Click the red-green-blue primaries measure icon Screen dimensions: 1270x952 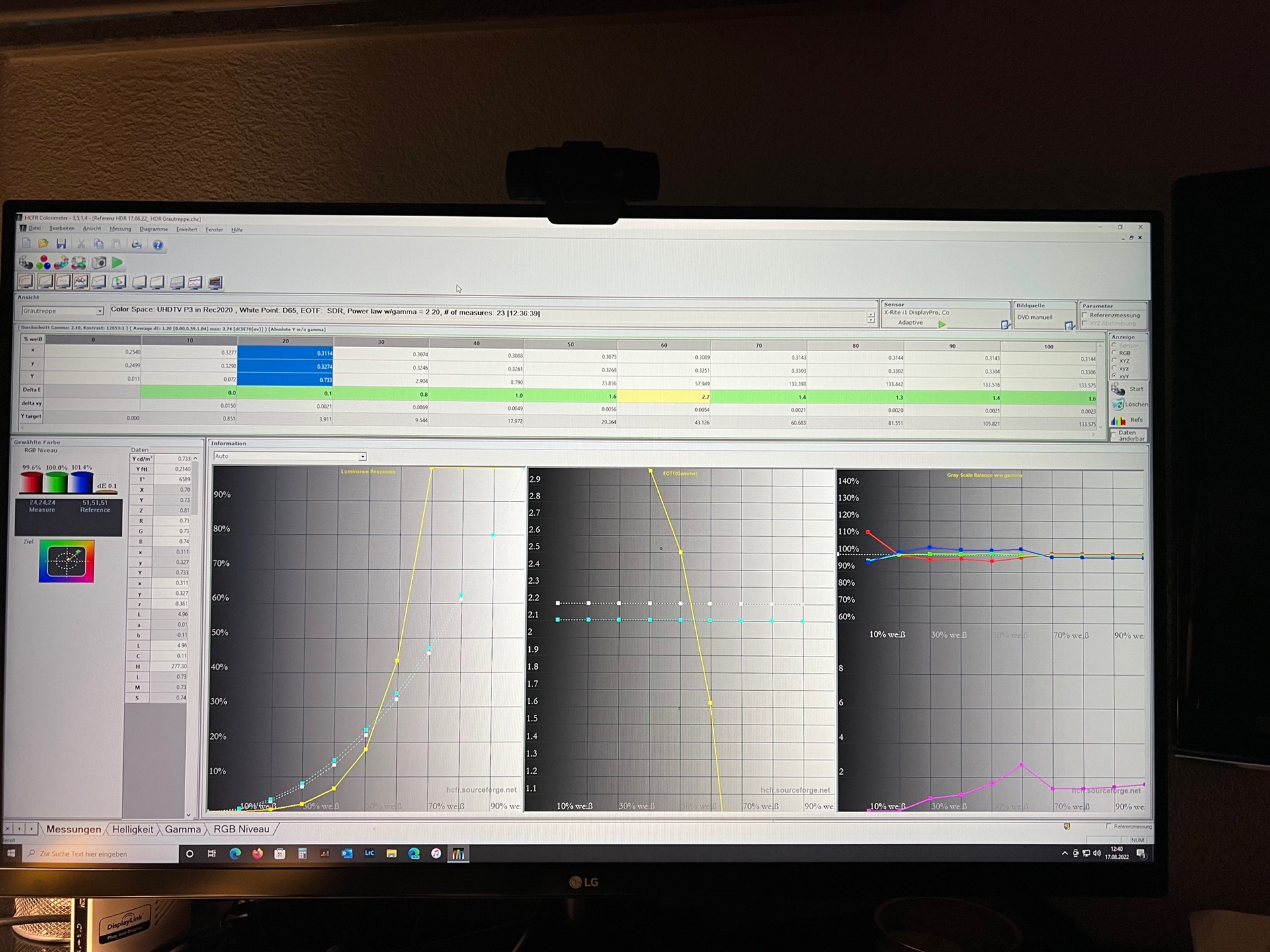[44, 262]
